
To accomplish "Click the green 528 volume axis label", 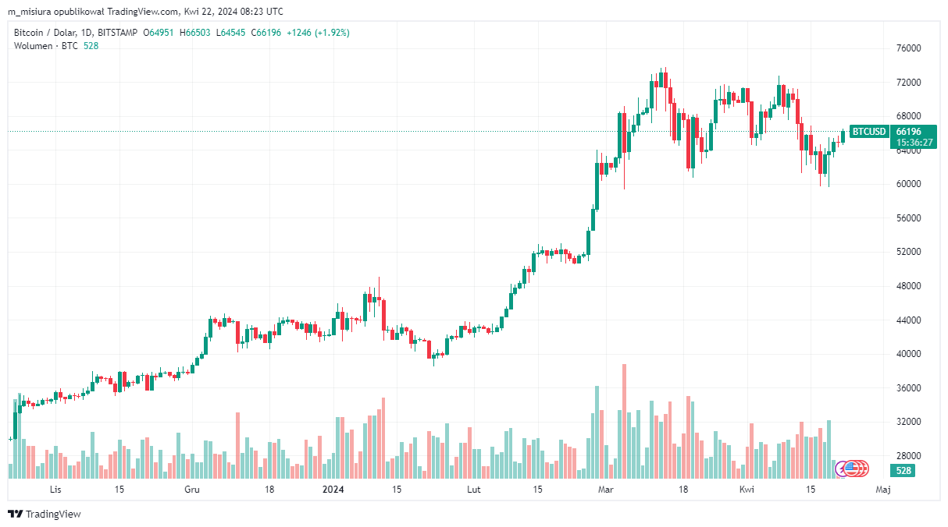I will [903, 470].
